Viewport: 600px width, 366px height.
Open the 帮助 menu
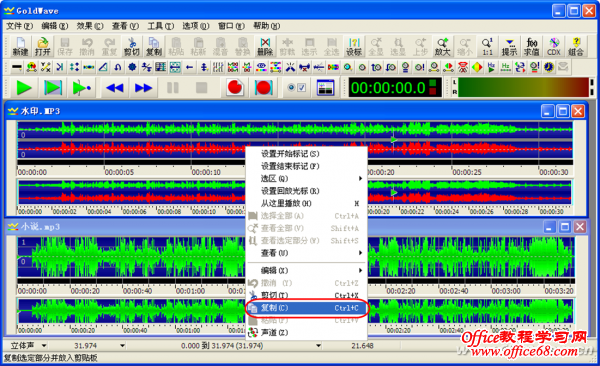266,26
